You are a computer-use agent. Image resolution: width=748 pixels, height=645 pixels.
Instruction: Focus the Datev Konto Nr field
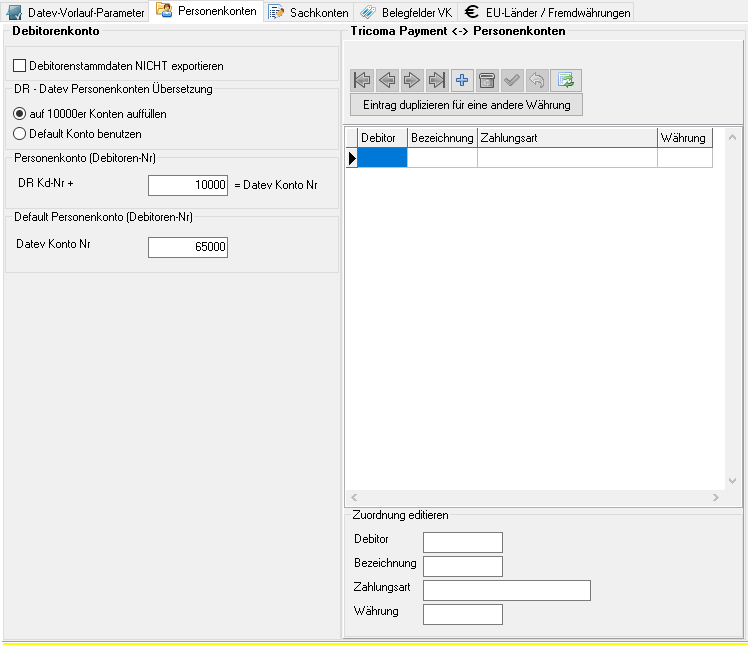(188, 247)
